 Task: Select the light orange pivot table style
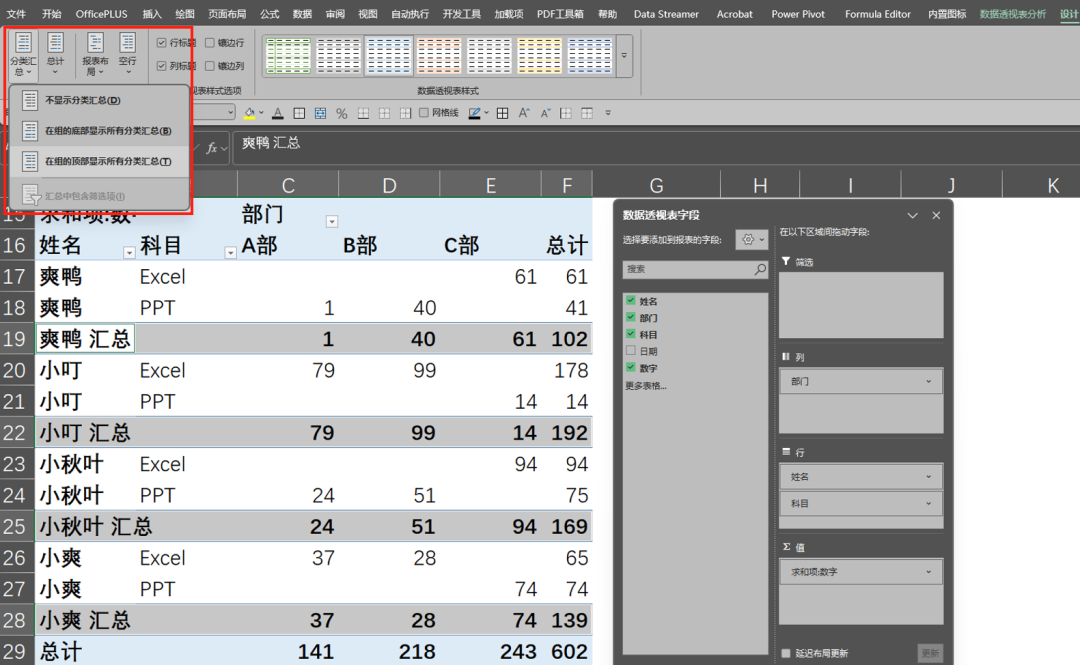pyautogui.click(x=439, y=56)
